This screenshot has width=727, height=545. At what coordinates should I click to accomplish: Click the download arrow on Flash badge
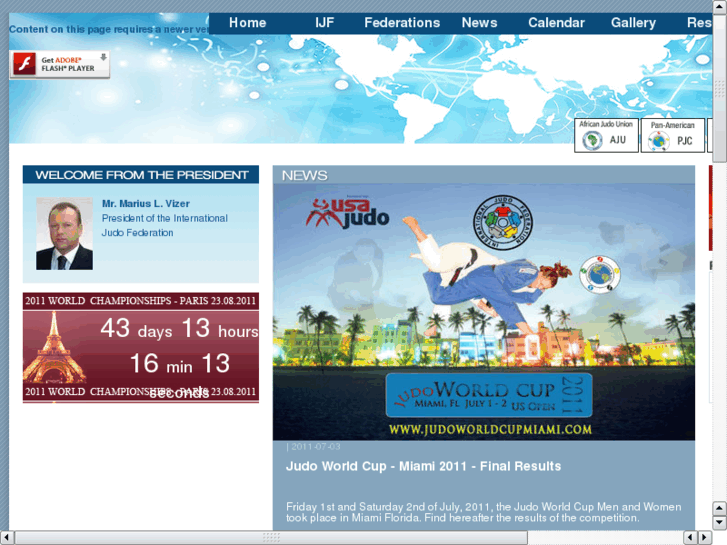coord(103,57)
